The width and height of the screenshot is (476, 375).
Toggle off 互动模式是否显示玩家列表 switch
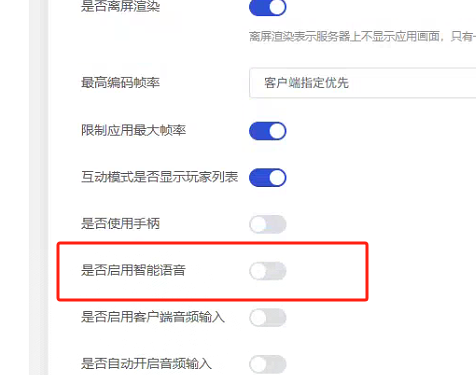pyautogui.click(x=268, y=178)
